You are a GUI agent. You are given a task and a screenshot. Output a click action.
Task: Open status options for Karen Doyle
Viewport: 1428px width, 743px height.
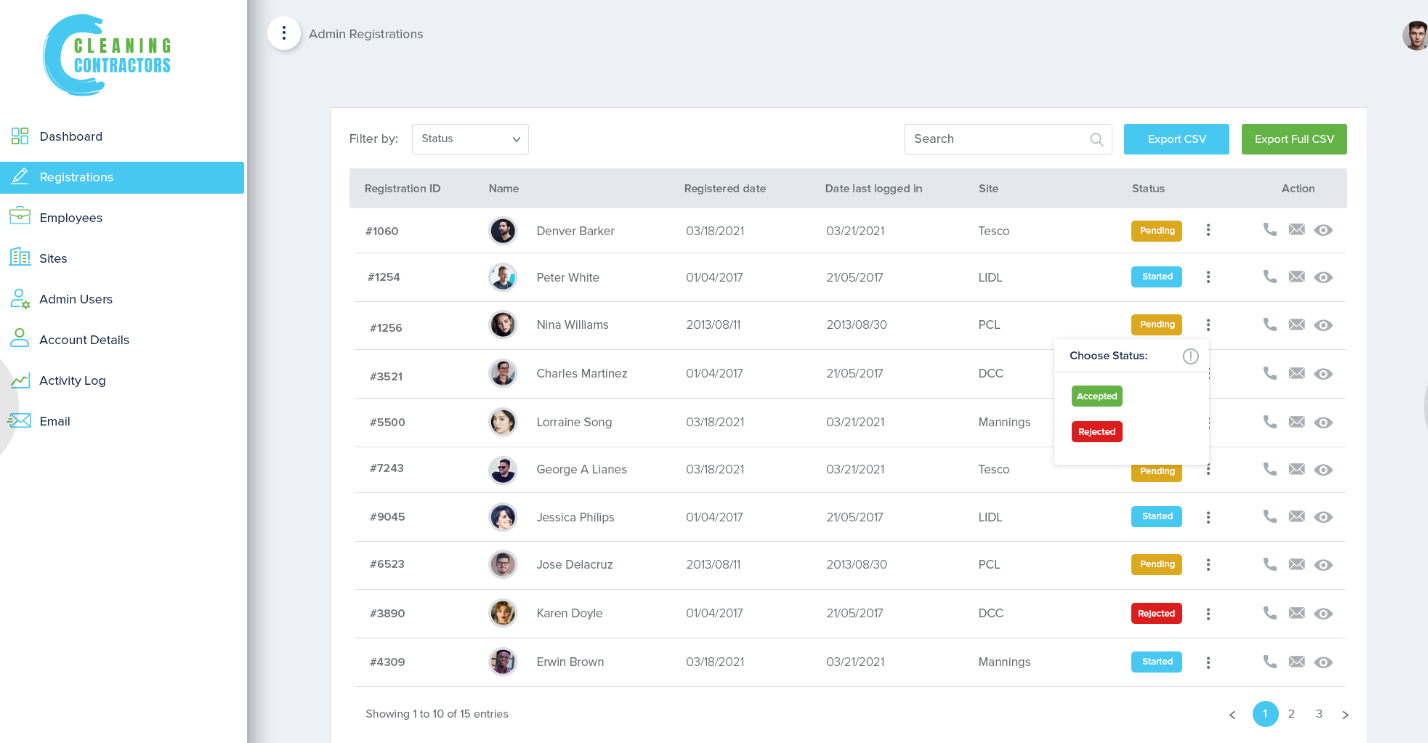[x=1208, y=614]
